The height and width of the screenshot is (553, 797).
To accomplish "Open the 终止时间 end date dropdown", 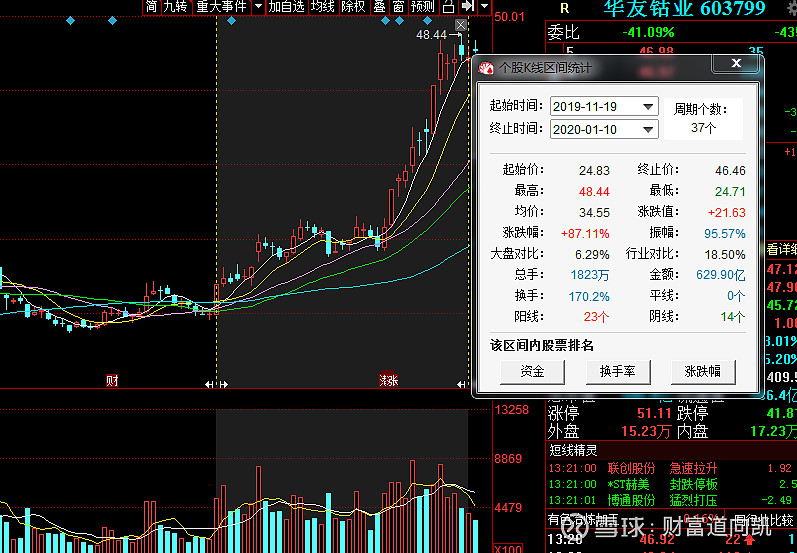I will tap(649, 130).
